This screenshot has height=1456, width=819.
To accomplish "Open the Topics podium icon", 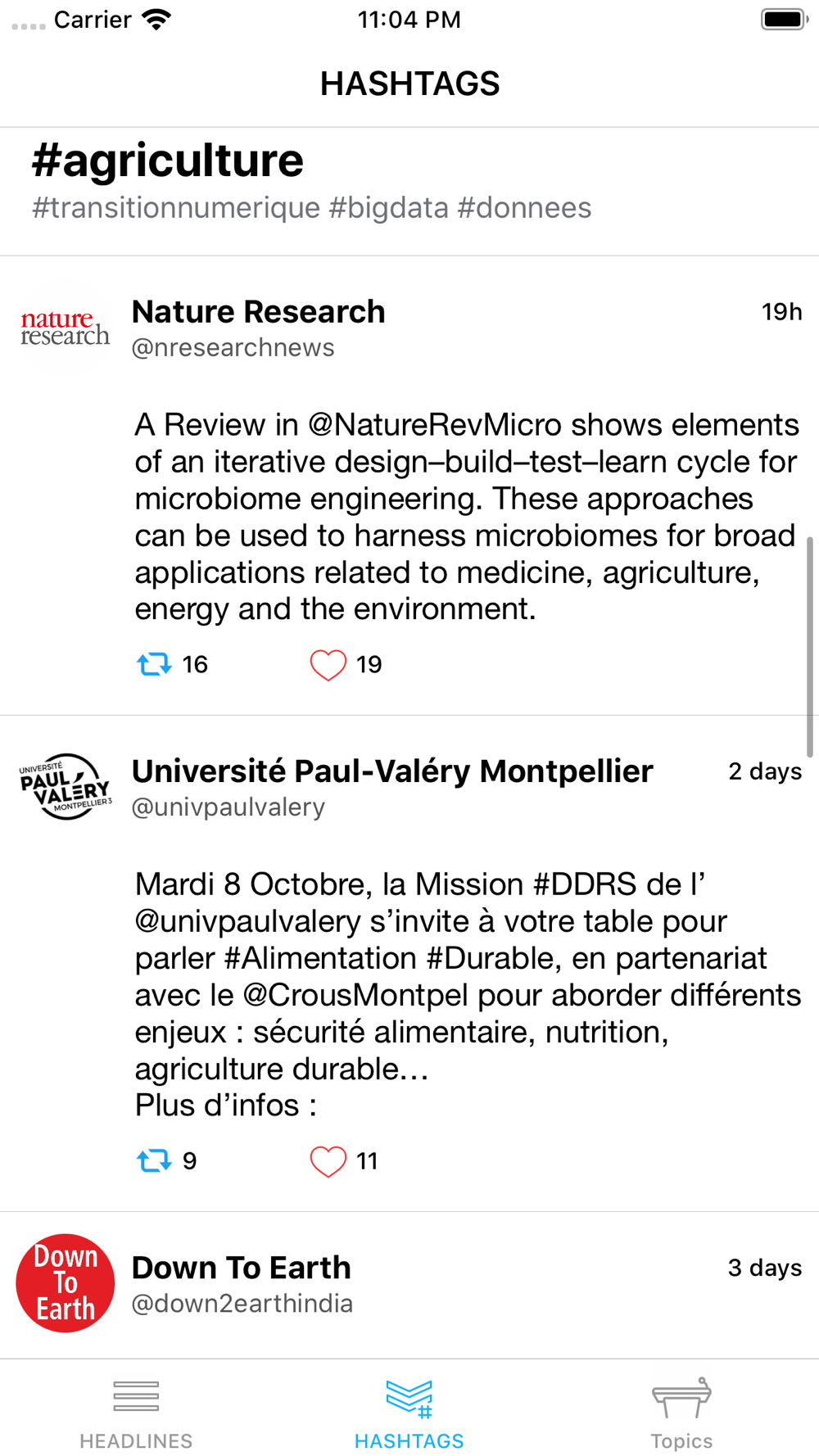I will click(x=681, y=1398).
